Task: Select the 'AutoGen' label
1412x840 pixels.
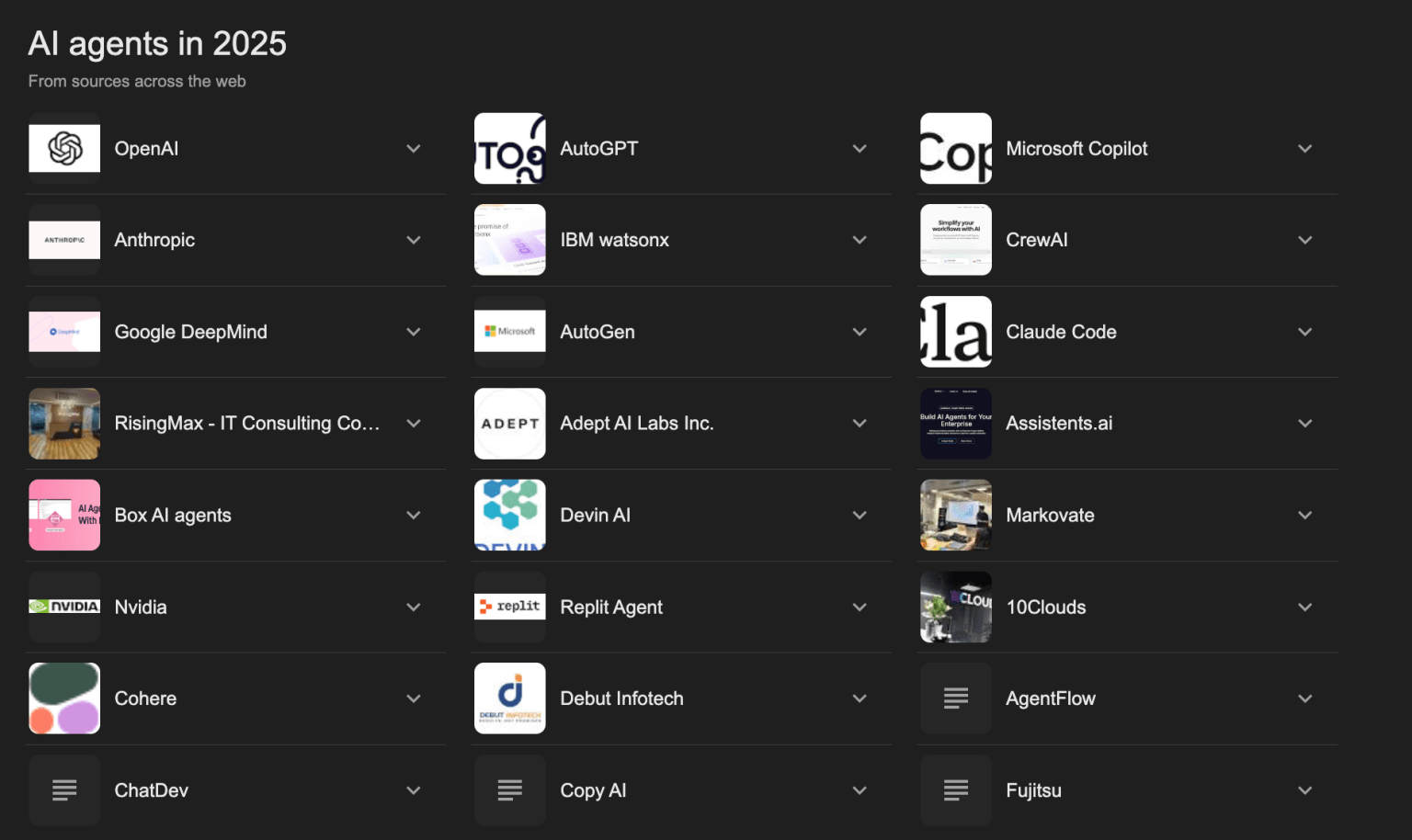Action: (598, 332)
